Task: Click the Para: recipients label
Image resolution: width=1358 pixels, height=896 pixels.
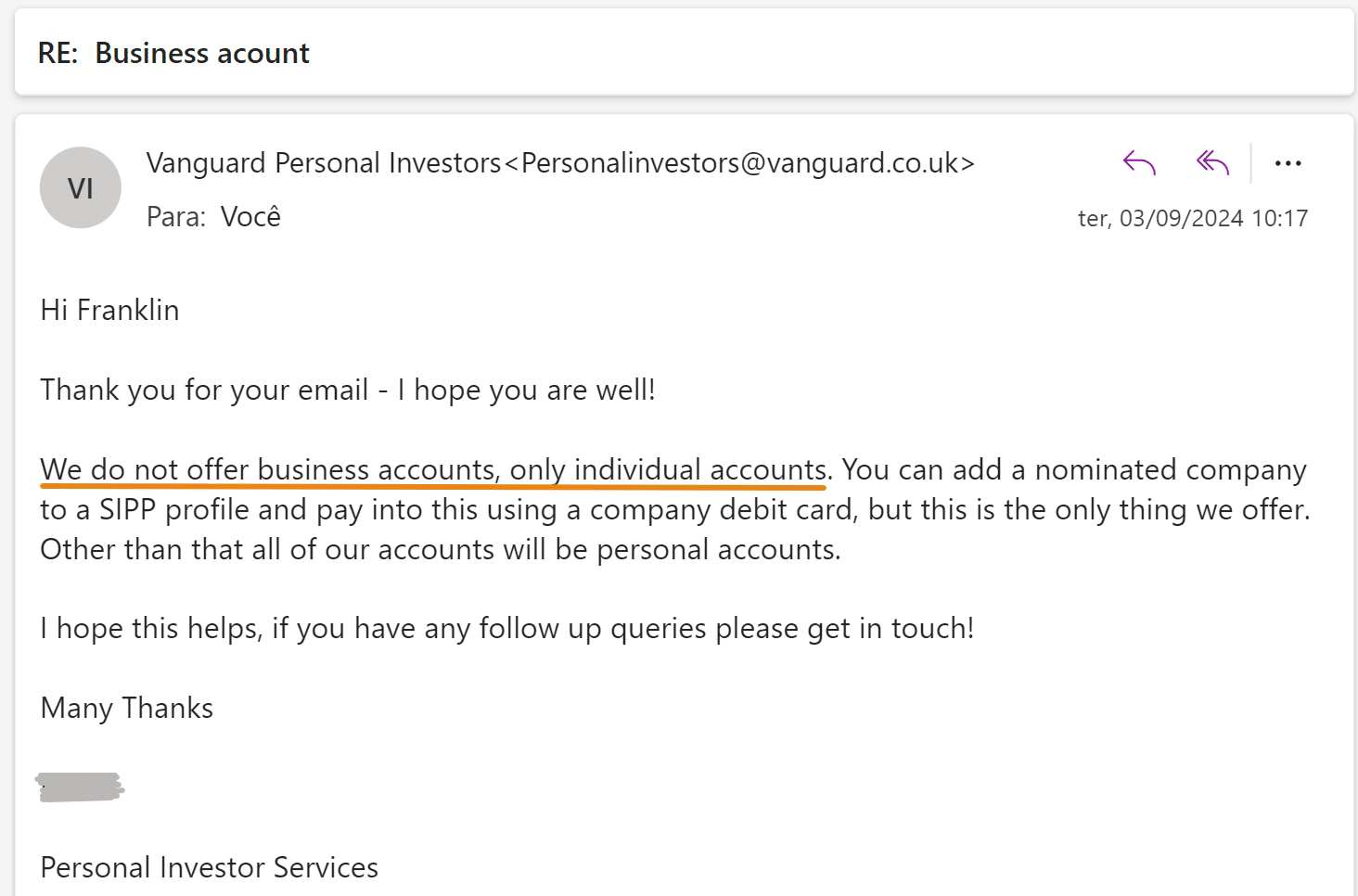Action: (176, 217)
